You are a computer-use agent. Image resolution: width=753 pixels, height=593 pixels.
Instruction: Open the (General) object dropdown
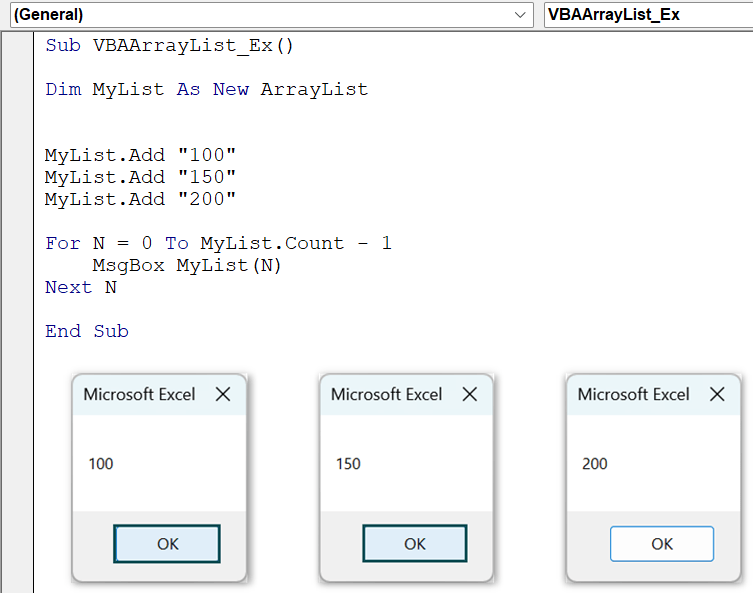coord(271,14)
